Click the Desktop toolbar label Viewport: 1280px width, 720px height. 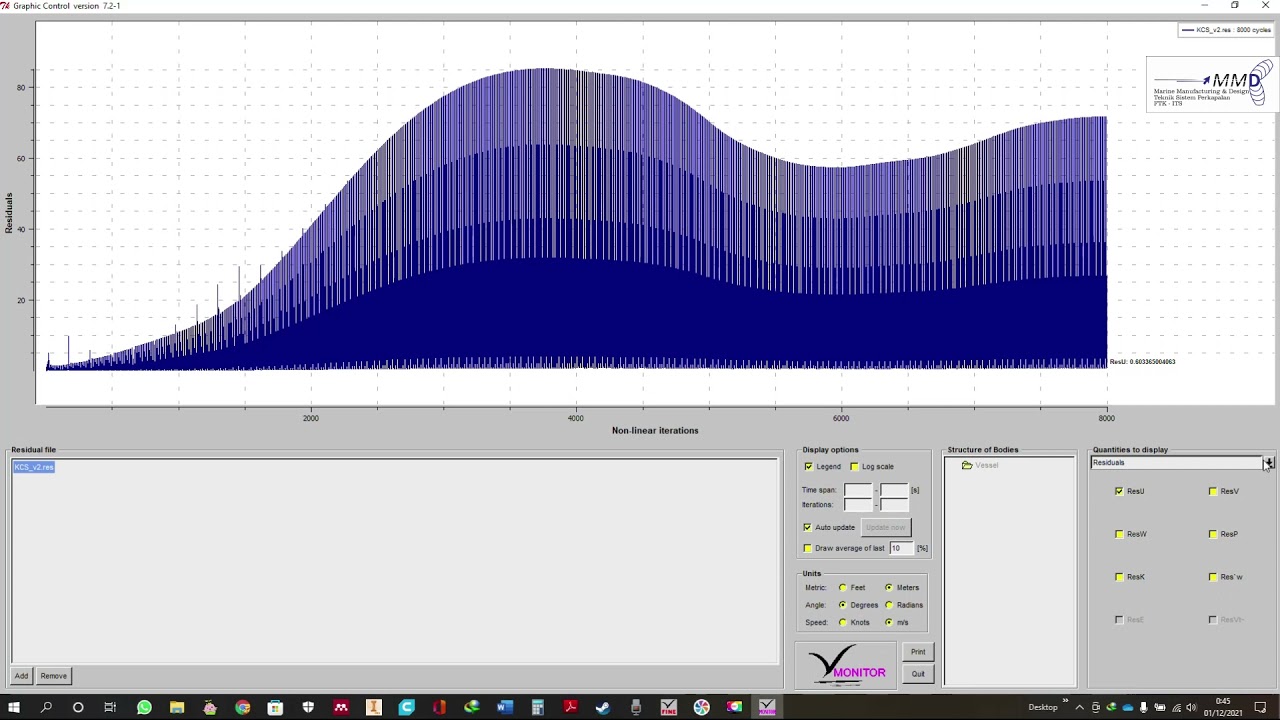click(1043, 708)
